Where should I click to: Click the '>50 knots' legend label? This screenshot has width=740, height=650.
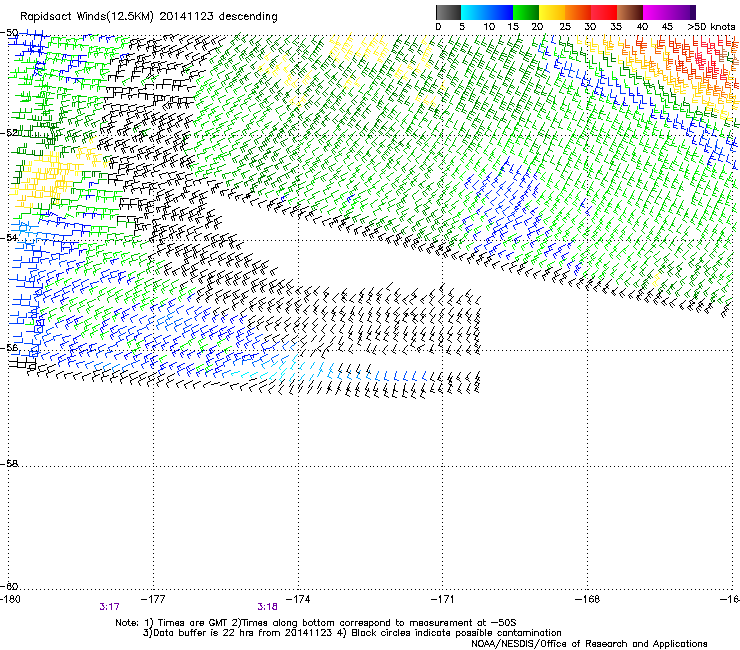tap(711, 27)
